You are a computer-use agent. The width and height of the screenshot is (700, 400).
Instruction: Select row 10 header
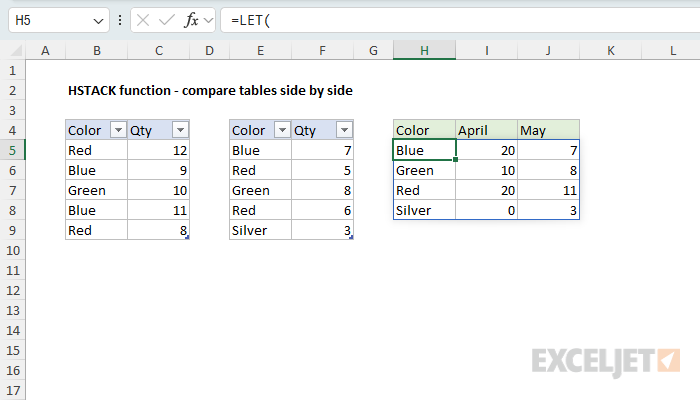12,250
